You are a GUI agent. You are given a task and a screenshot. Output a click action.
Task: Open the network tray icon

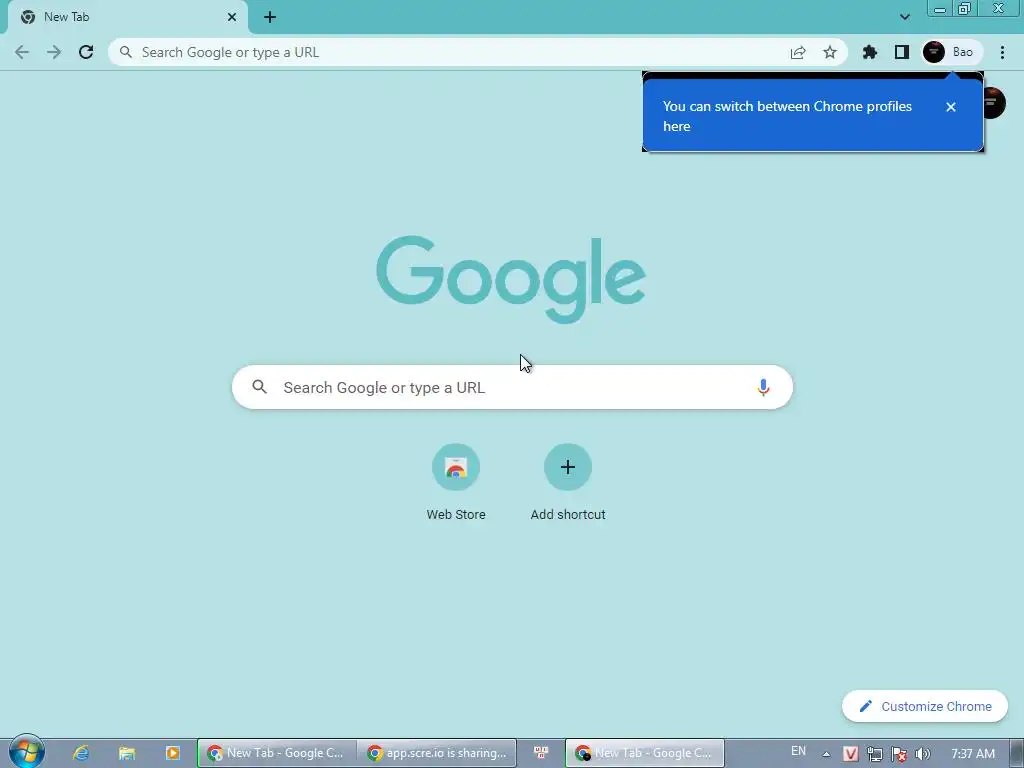coord(875,754)
